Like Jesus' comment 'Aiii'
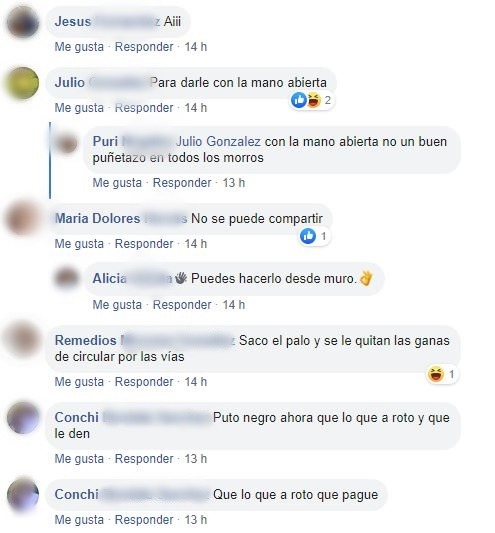The width and height of the screenshot is (495, 533). pyautogui.click(x=79, y=47)
